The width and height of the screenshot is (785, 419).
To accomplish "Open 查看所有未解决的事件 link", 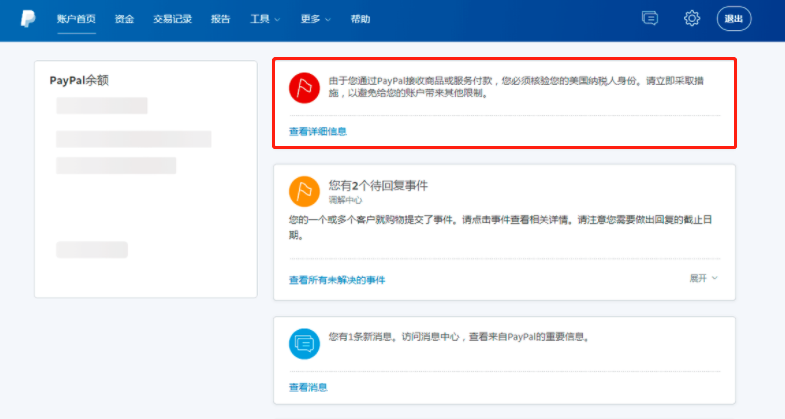I will click(337, 280).
